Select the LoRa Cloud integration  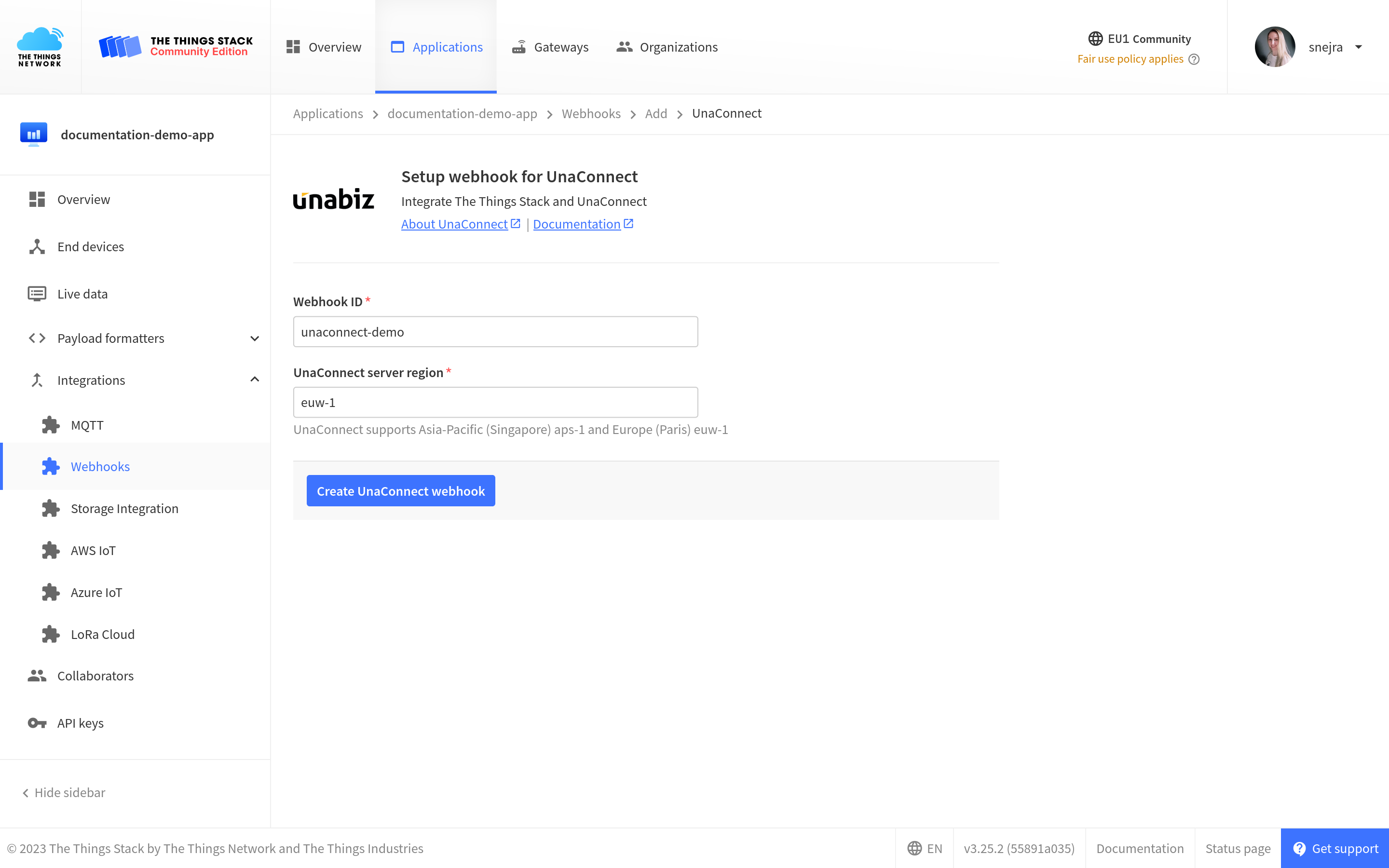click(102, 634)
